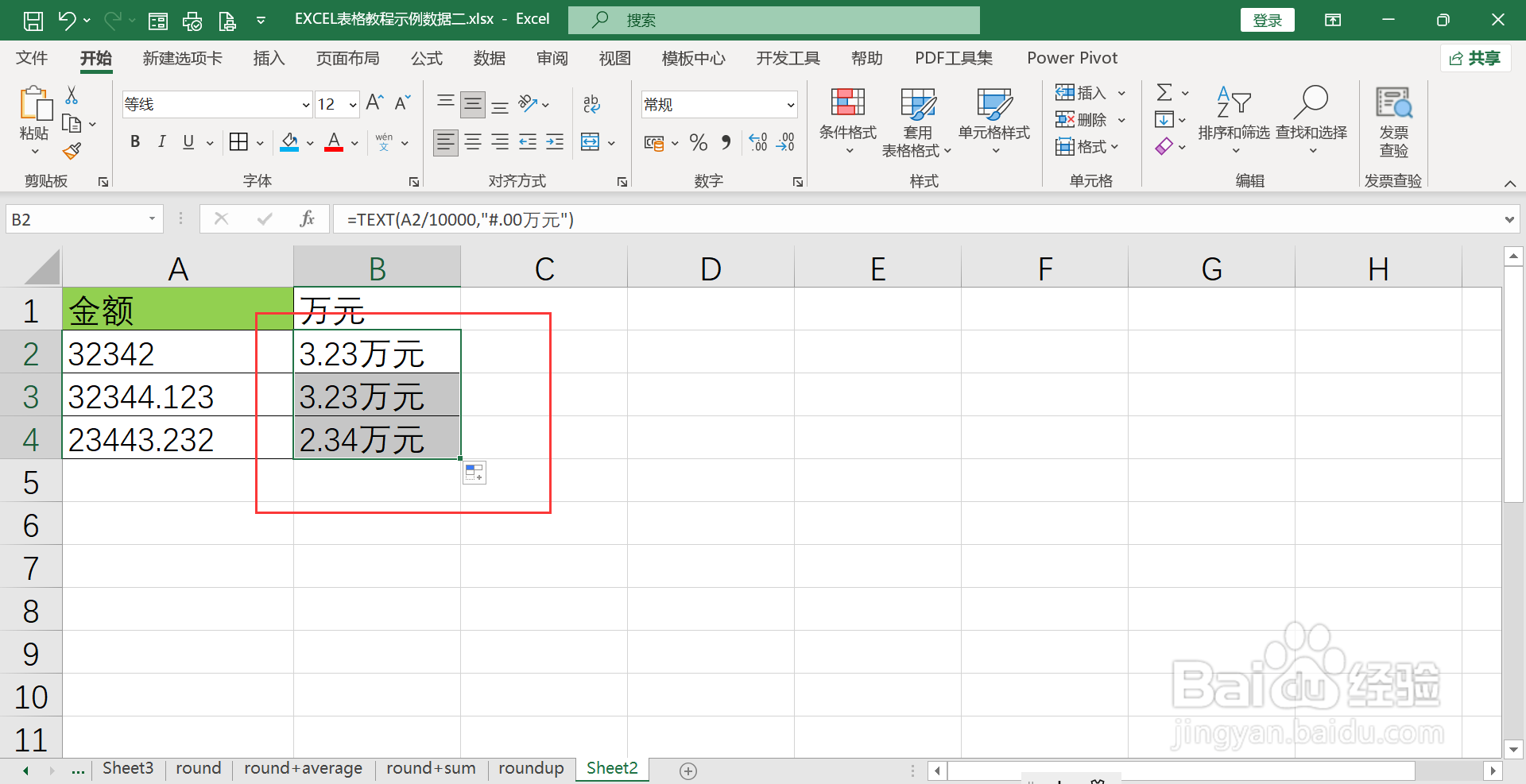Open Format as Table (套用表格格式)
The image size is (1526, 784).
coord(917,122)
